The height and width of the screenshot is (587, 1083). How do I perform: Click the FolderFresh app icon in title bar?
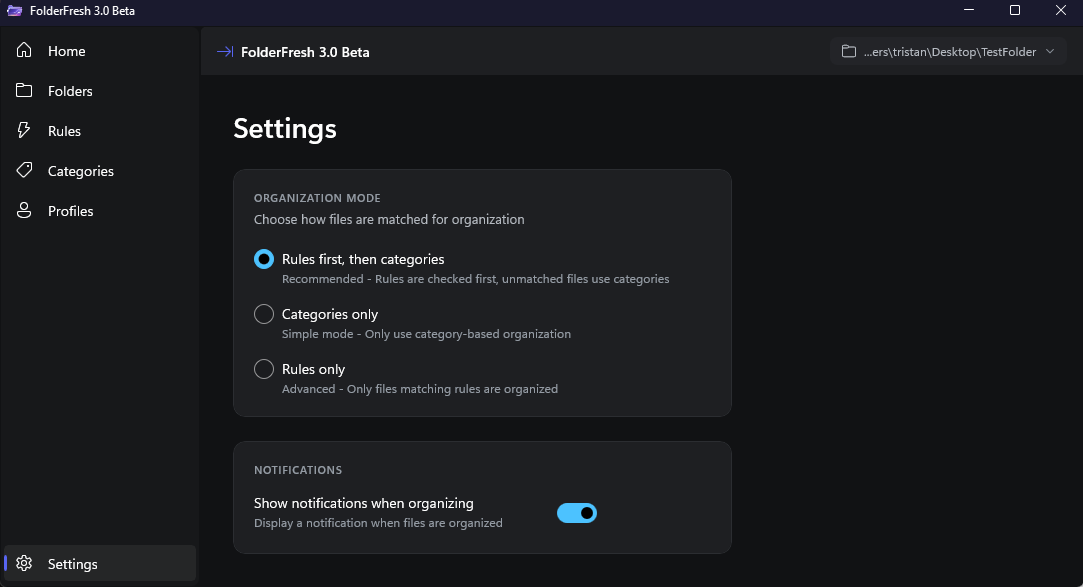(15, 10)
